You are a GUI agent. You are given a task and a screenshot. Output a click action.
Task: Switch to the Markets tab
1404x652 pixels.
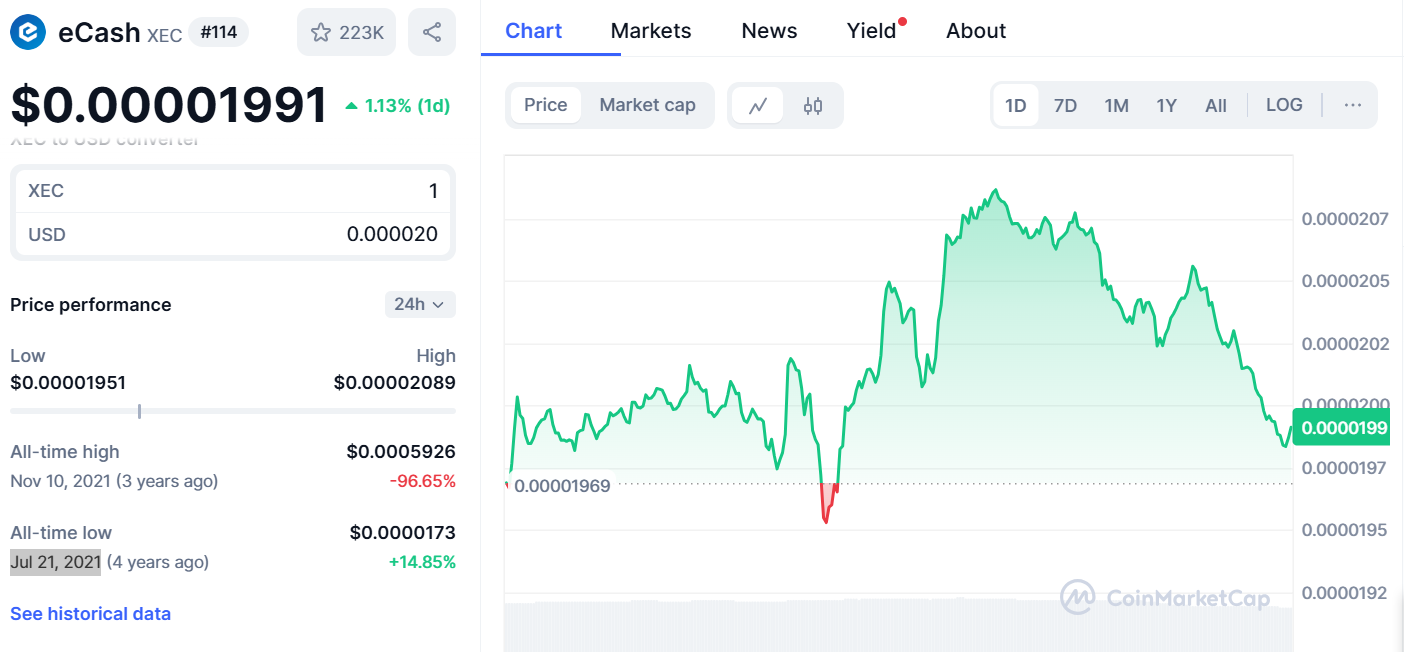650,31
